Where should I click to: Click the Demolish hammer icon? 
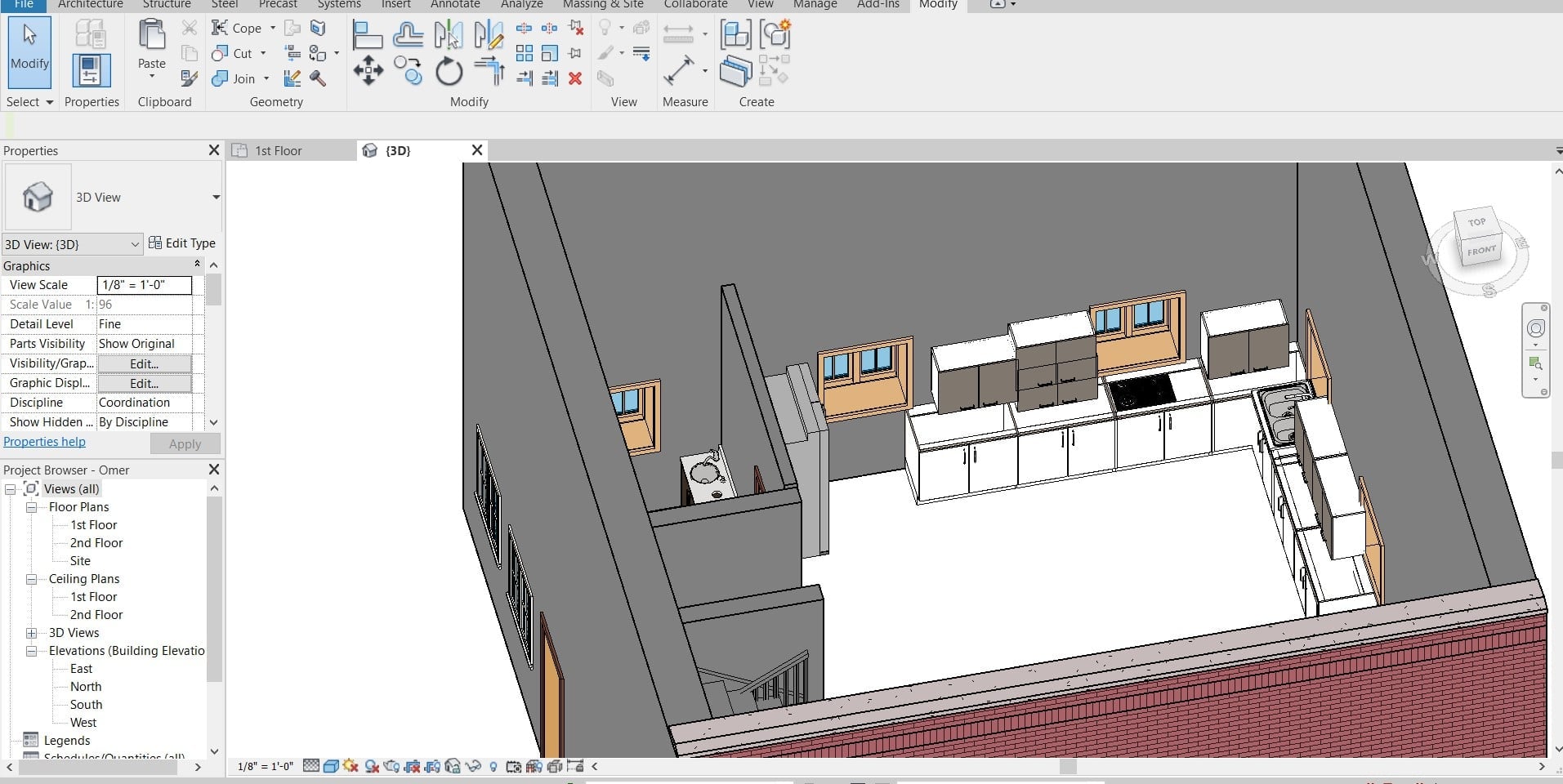318,78
